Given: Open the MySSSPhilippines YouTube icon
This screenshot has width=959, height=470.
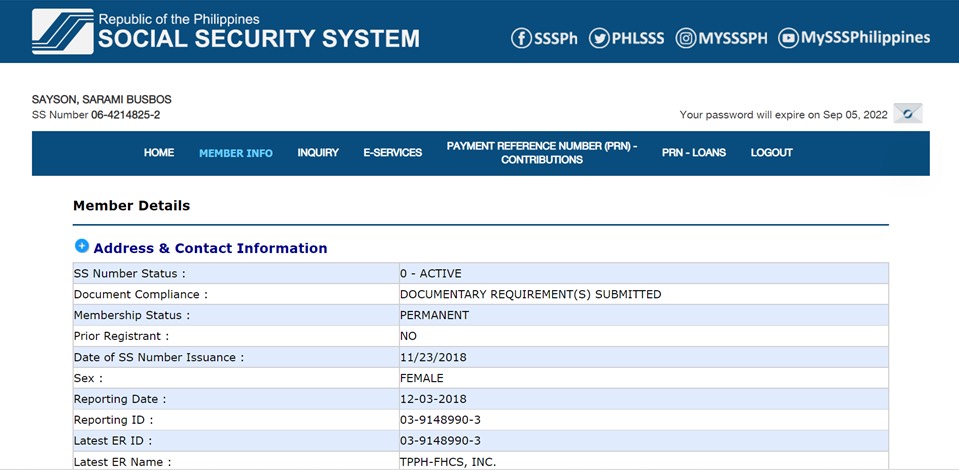Looking at the screenshot, I should point(788,38).
